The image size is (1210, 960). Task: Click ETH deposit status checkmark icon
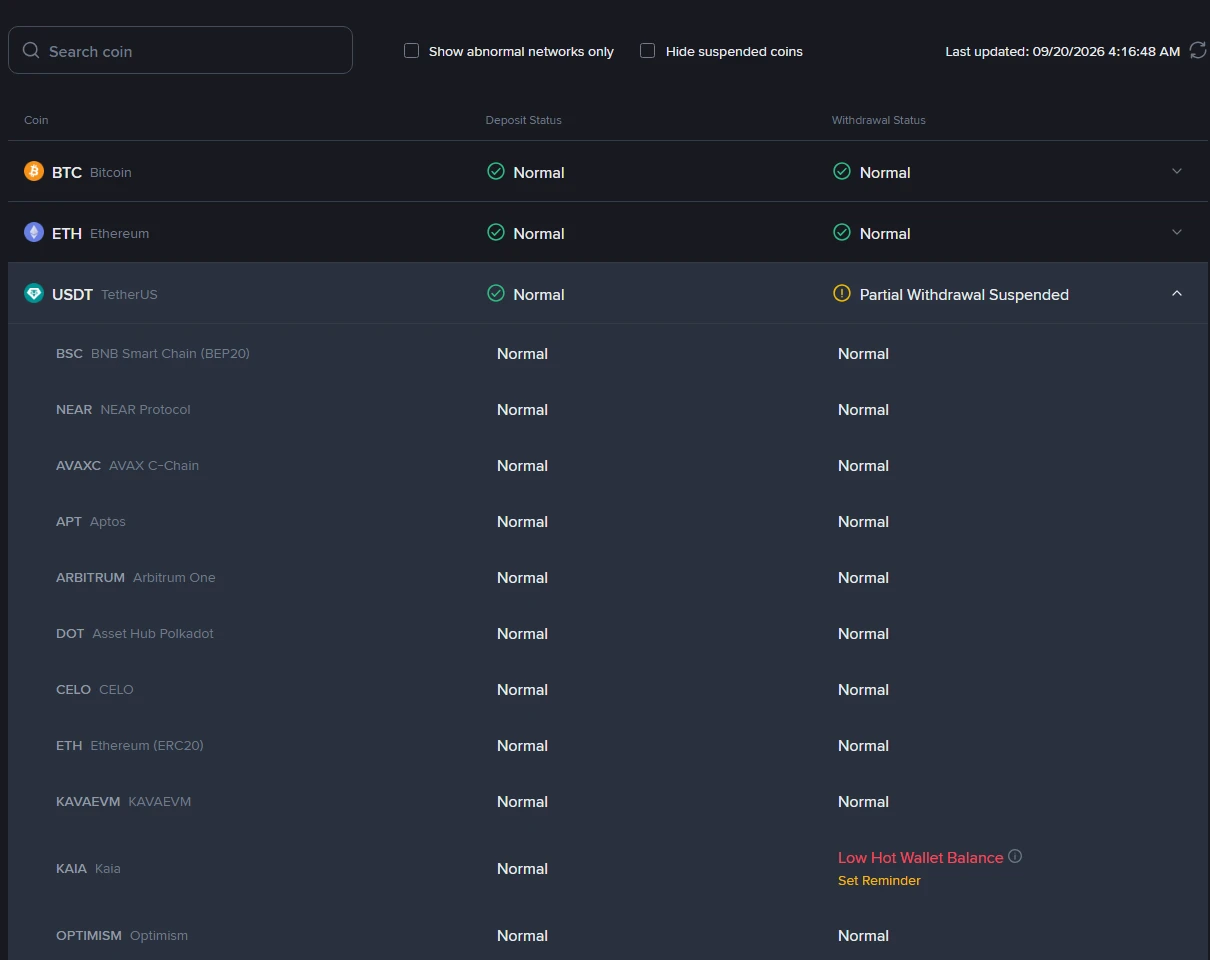pyautogui.click(x=496, y=232)
